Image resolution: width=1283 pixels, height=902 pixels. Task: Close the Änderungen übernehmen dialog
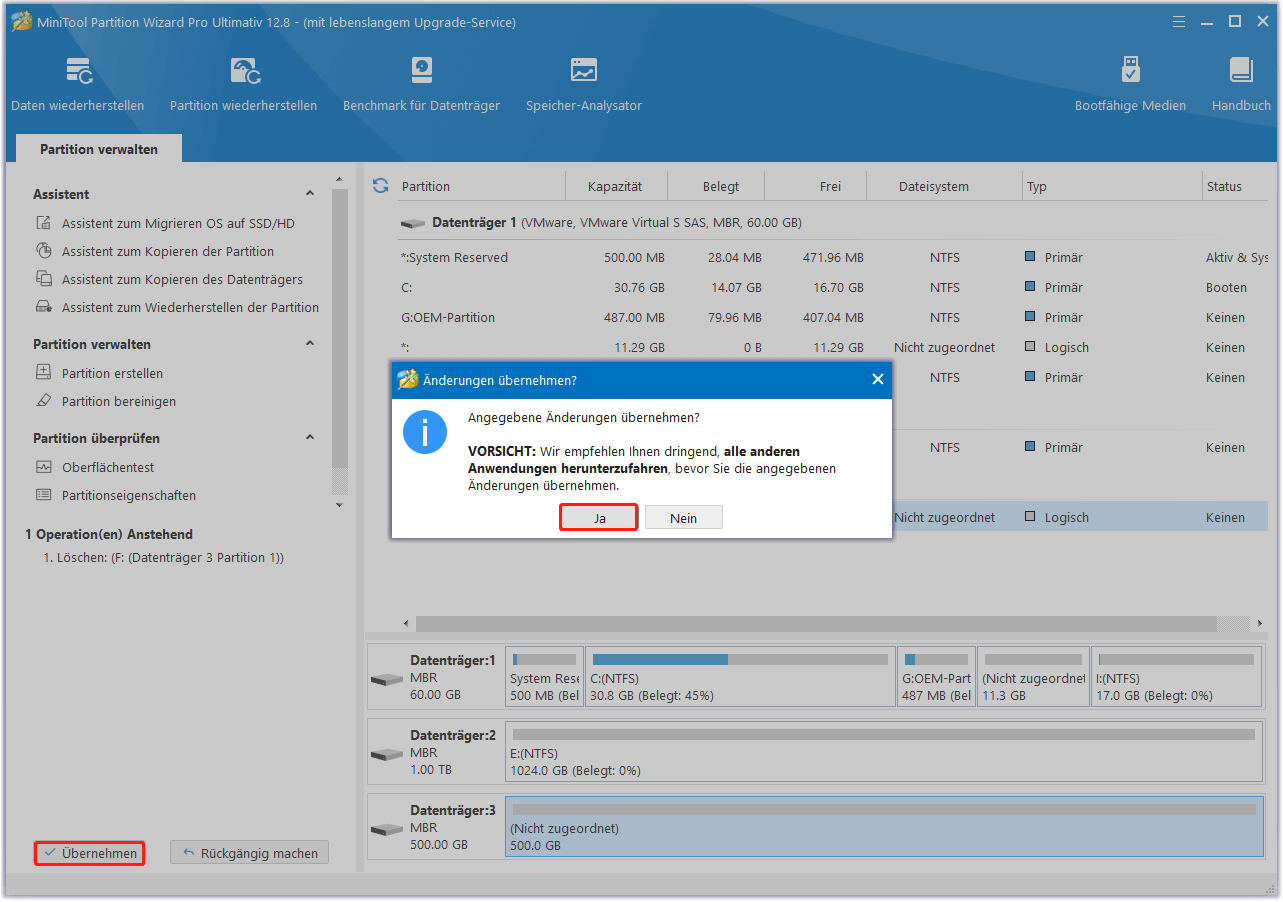(x=877, y=380)
